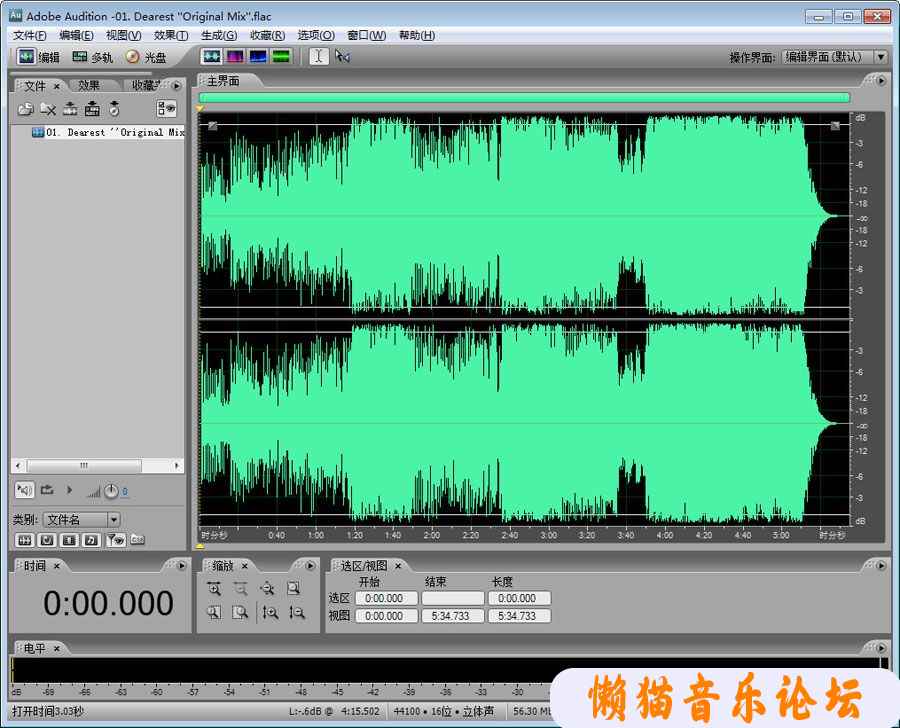Click the green navigation zoom bar

[x=524, y=98]
